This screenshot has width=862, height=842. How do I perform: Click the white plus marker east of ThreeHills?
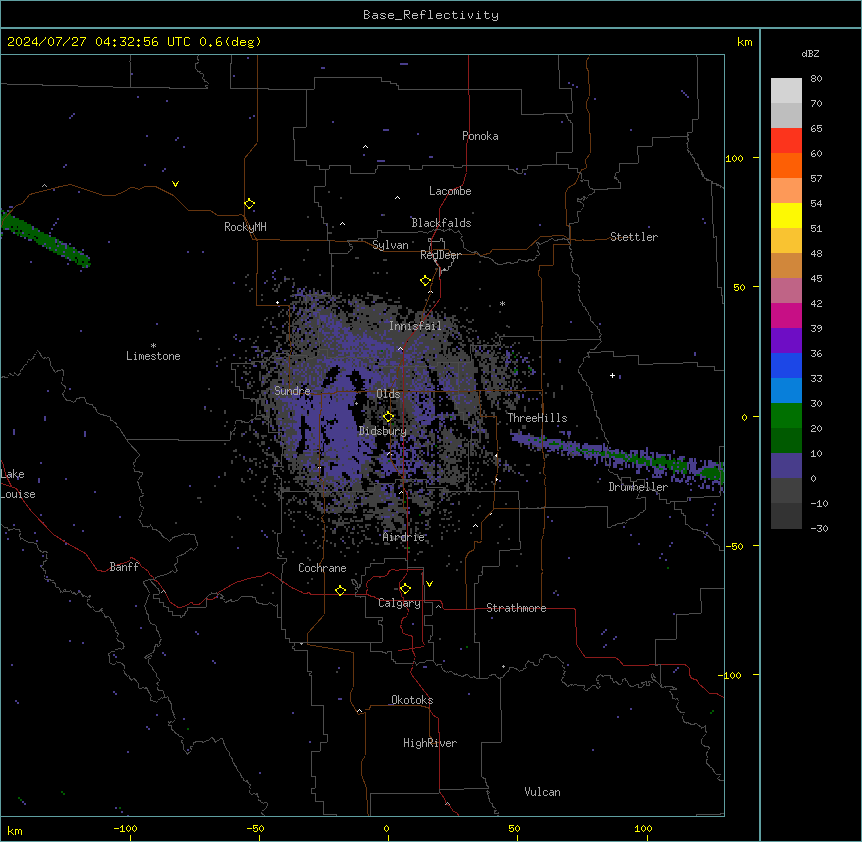coord(612,375)
